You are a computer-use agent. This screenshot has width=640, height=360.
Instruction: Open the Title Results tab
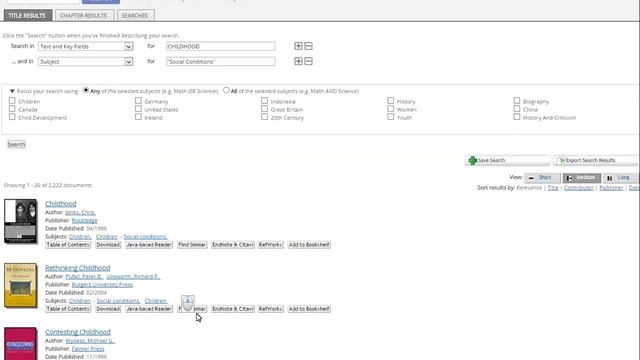(28, 16)
